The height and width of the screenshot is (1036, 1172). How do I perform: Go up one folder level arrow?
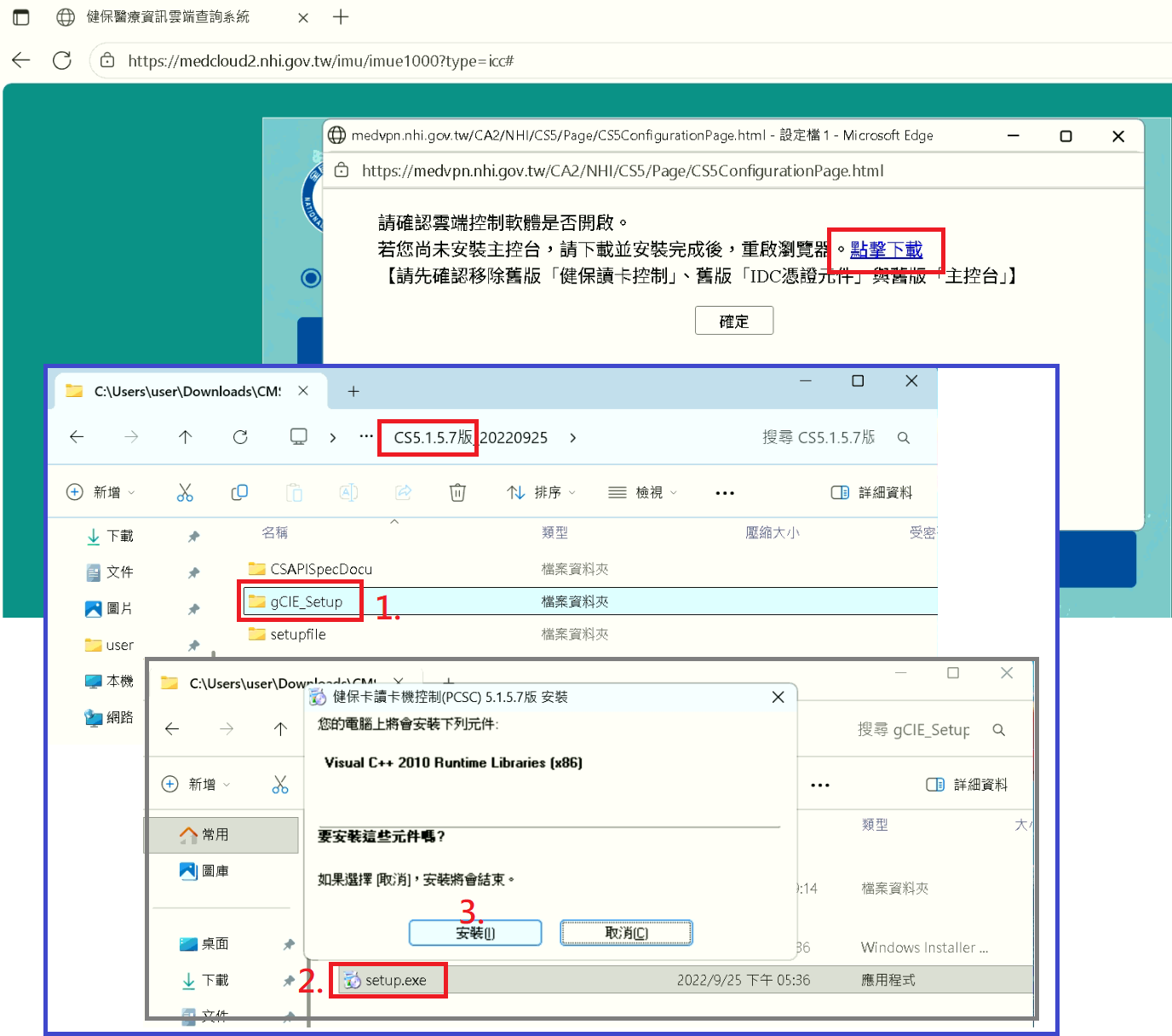coord(186,437)
